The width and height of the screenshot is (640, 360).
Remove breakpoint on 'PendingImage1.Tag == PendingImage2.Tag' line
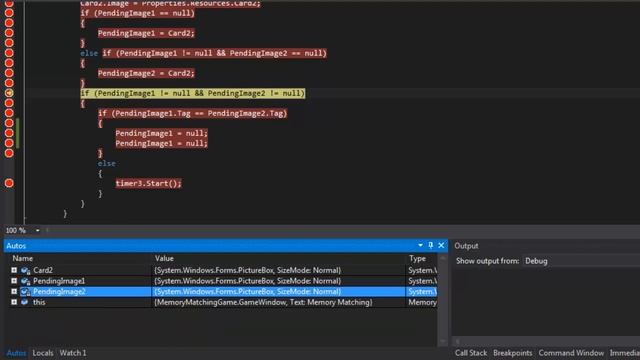tap(9, 113)
